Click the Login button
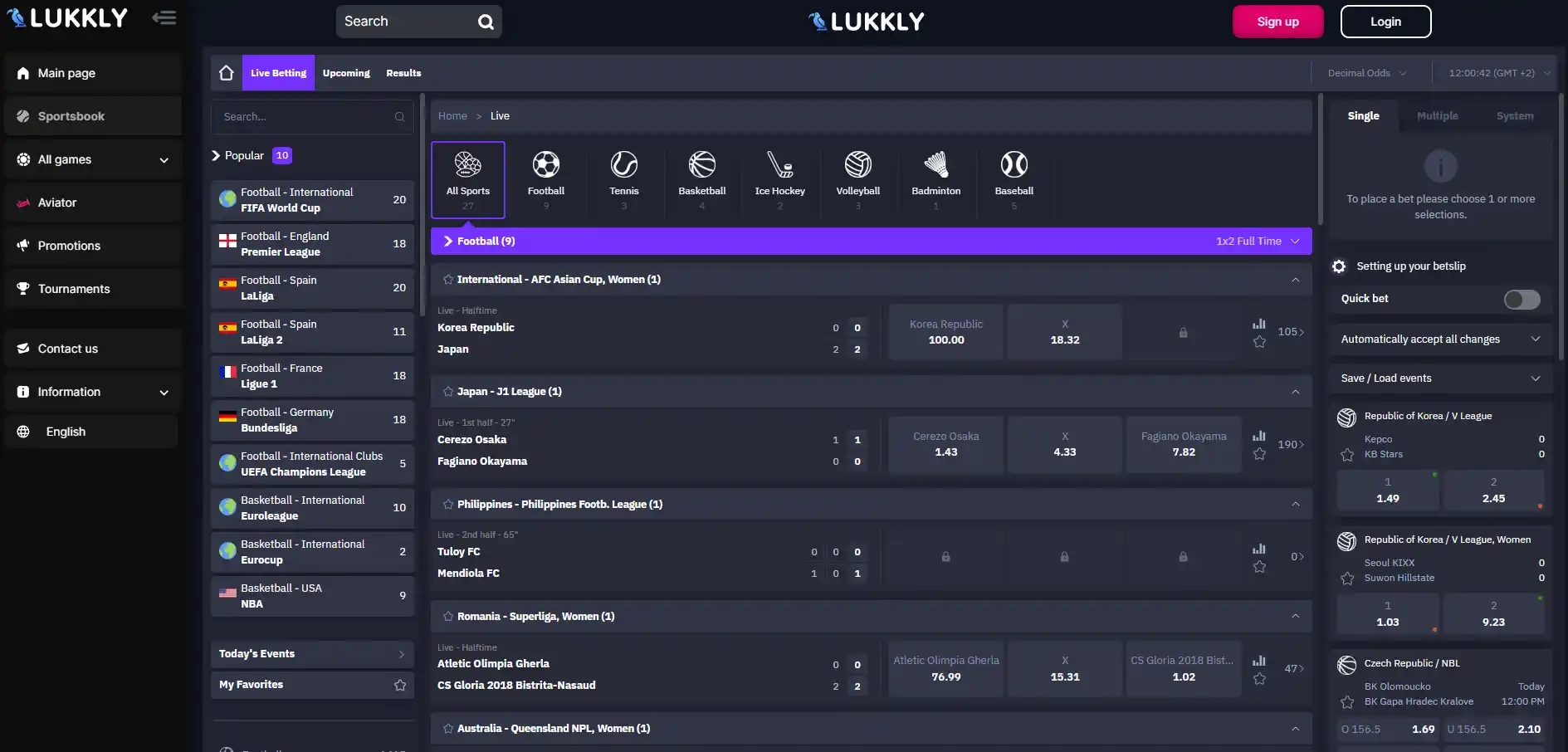This screenshot has height=752, width=1568. tap(1385, 22)
